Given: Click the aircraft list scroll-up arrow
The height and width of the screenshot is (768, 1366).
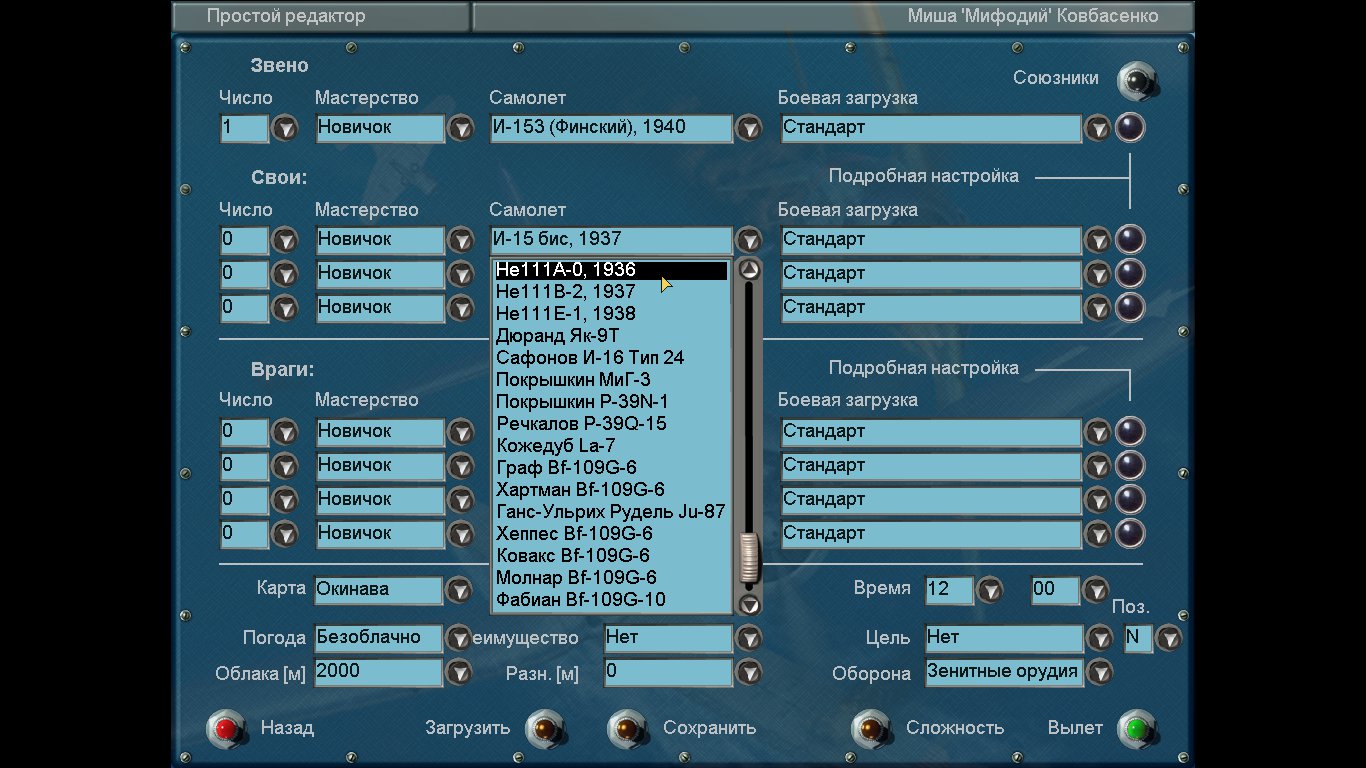Looking at the screenshot, I should (x=749, y=270).
